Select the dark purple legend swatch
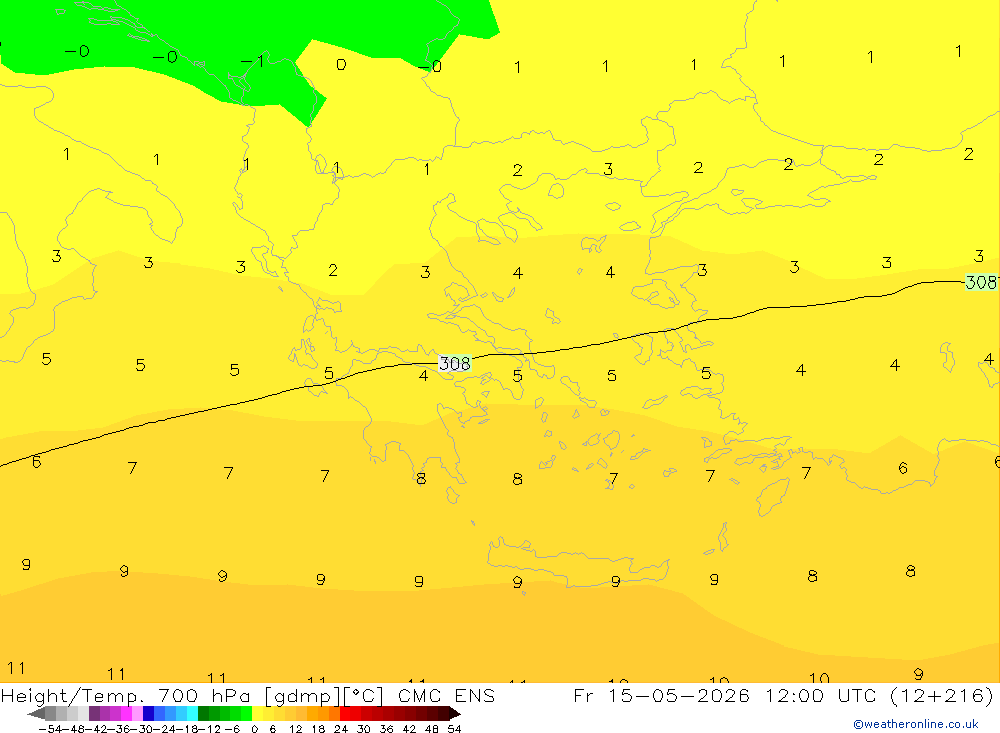The image size is (1000, 733). coord(94,714)
